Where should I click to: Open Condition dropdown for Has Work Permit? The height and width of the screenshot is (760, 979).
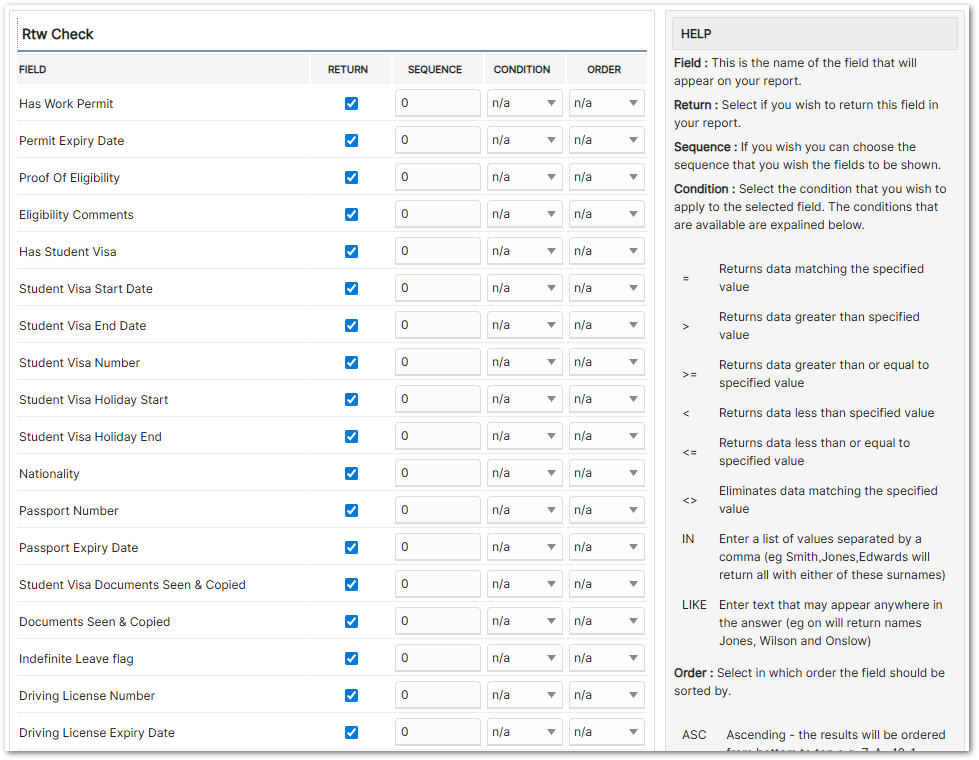pyautogui.click(x=524, y=103)
